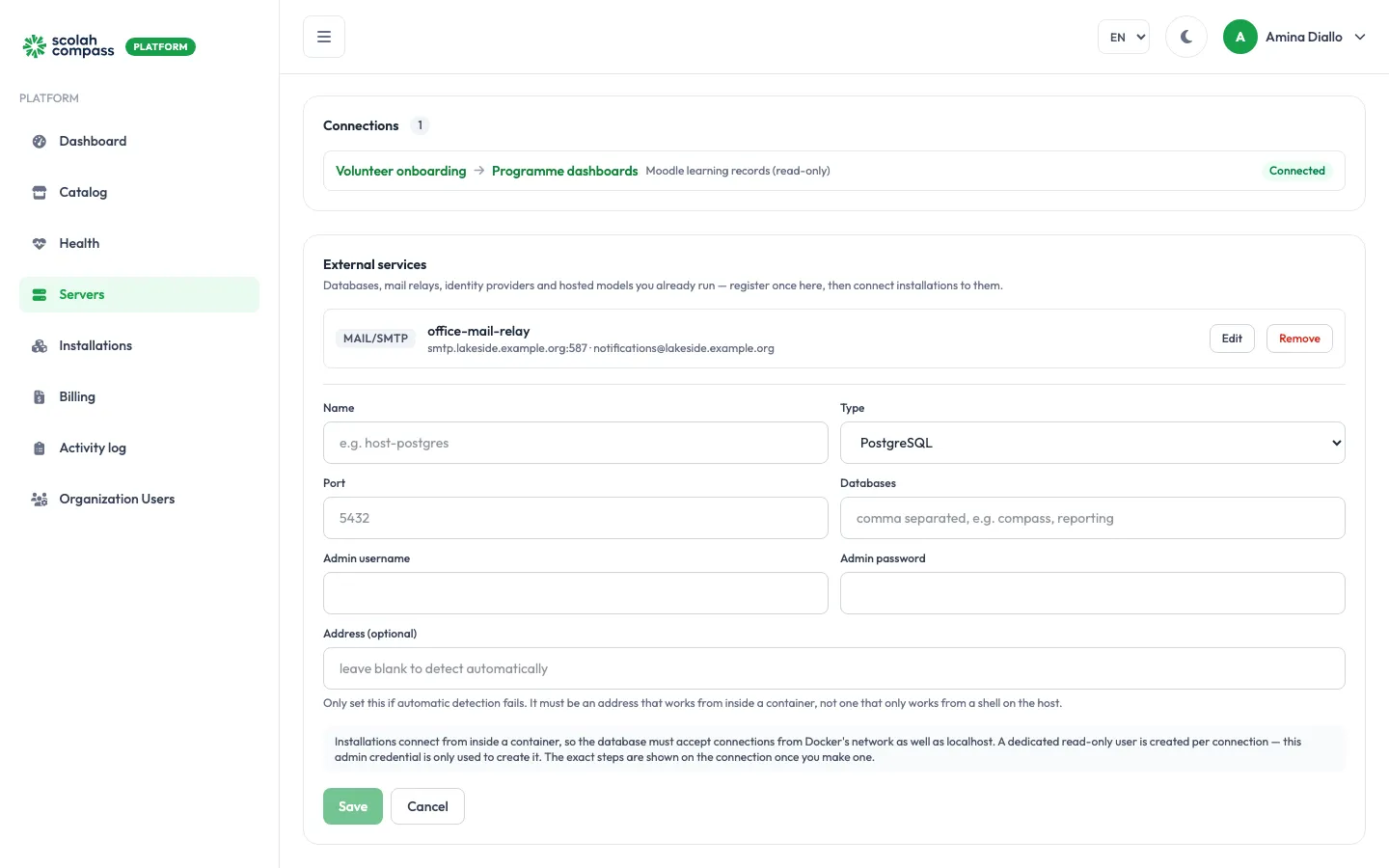Switch to dark mode via moon icon
Screen dimensions: 1389x868
1186,37
